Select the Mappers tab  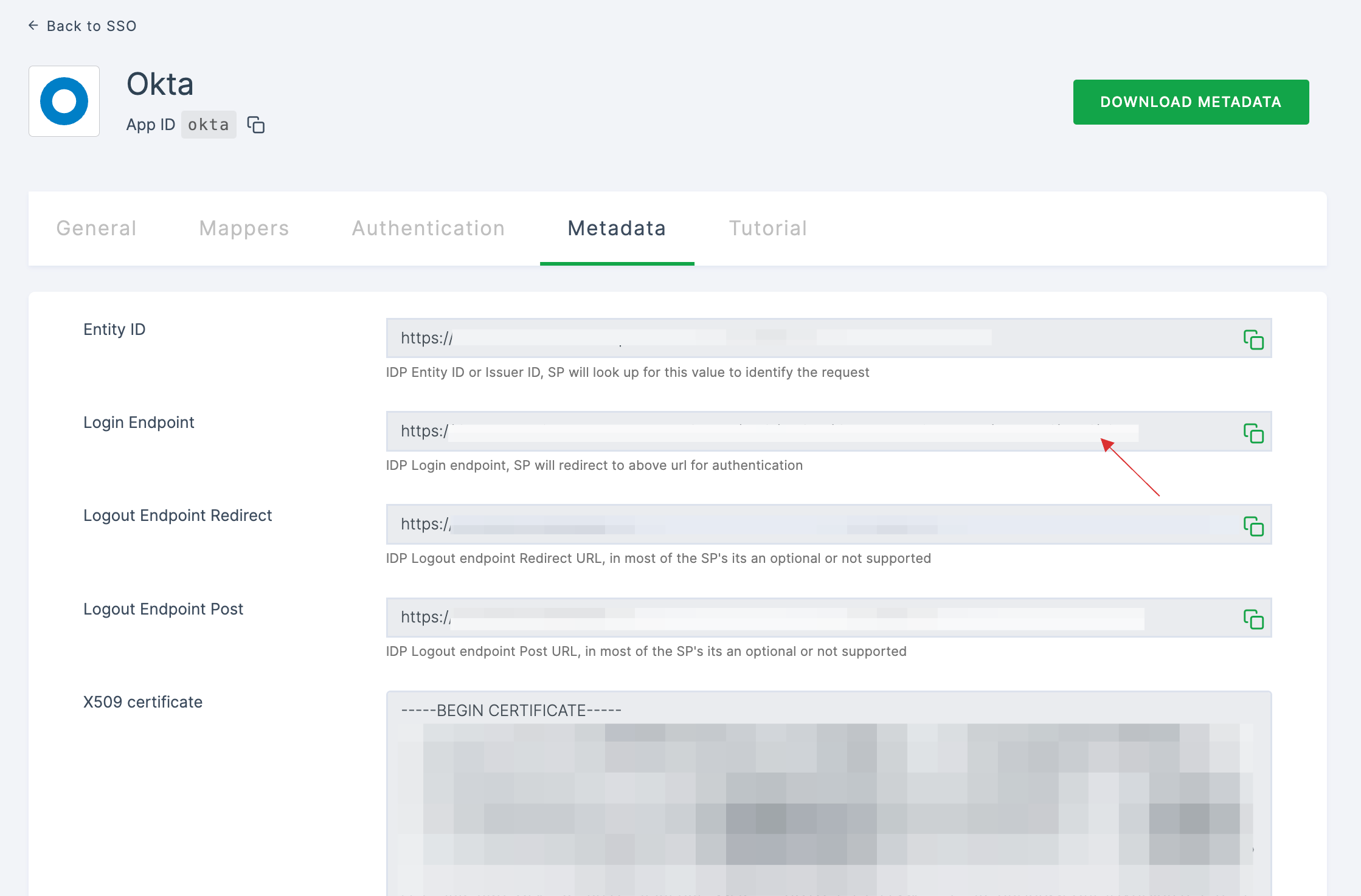click(x=243, y=228)
